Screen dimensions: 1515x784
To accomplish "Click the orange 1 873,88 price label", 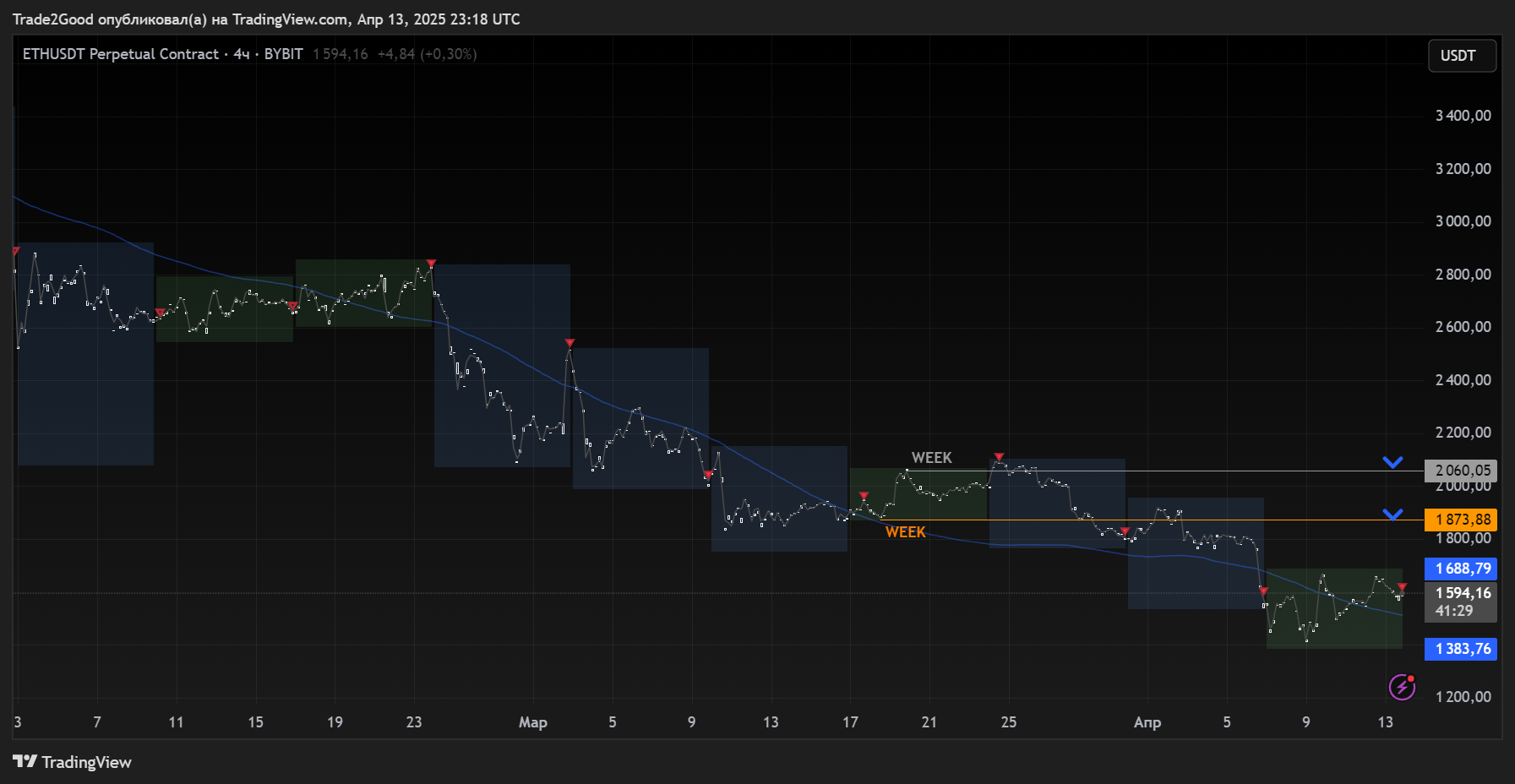I will [x=1461, y=520].
